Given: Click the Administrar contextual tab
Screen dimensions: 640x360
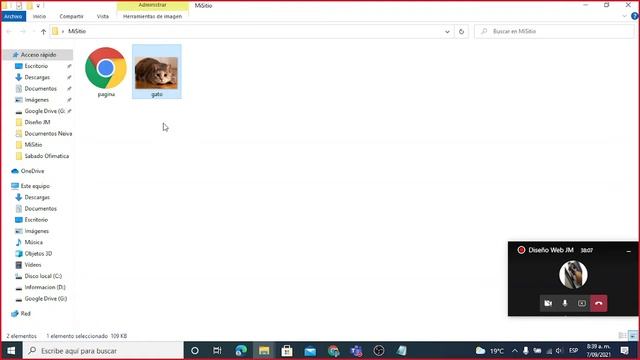Looking at the screenshot, I should pyautogui.click(x=153, y=5).
